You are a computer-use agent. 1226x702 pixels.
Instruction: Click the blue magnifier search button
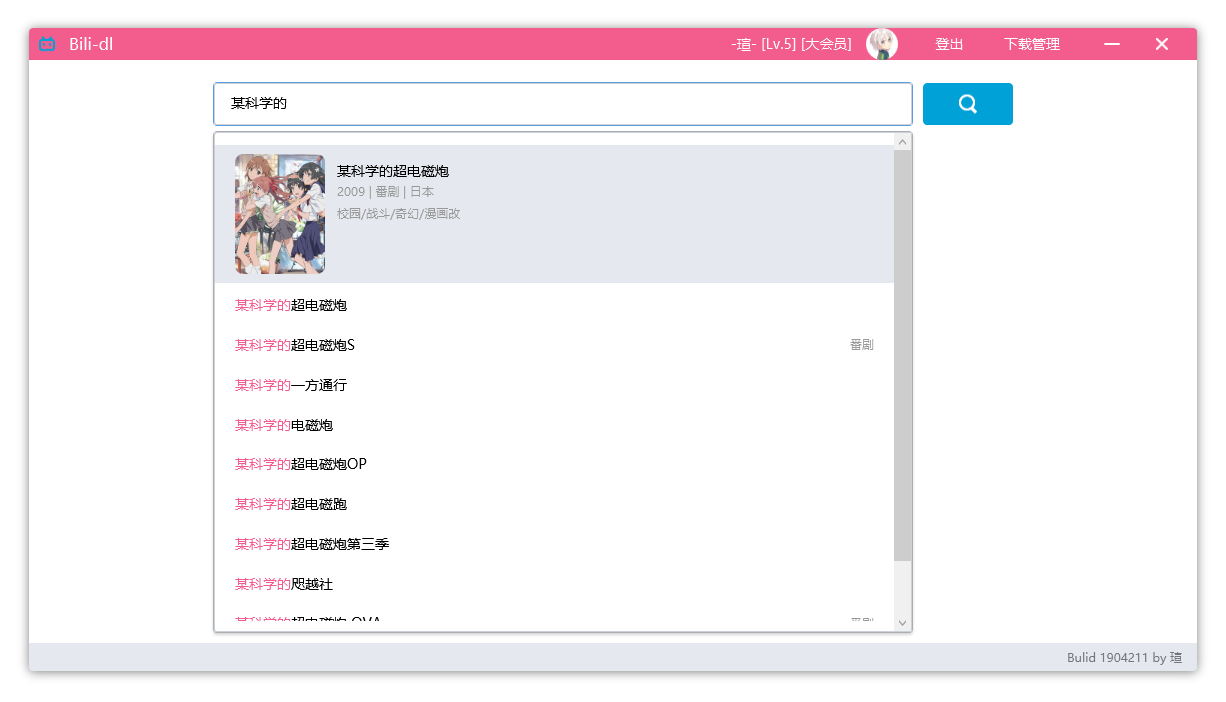(x=967, y=104)
